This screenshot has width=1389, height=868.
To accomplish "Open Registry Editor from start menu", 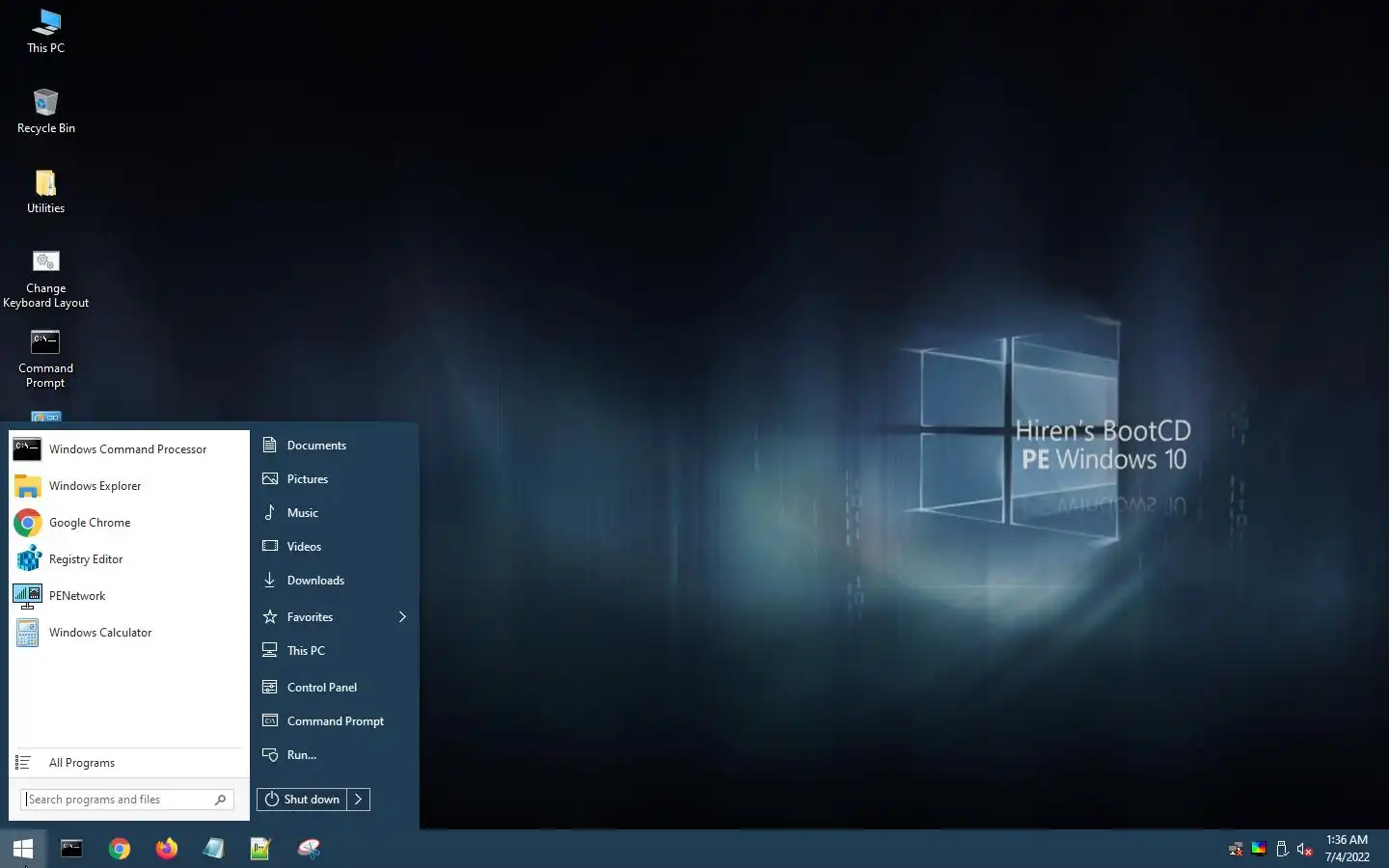I will tap(128, 558).
